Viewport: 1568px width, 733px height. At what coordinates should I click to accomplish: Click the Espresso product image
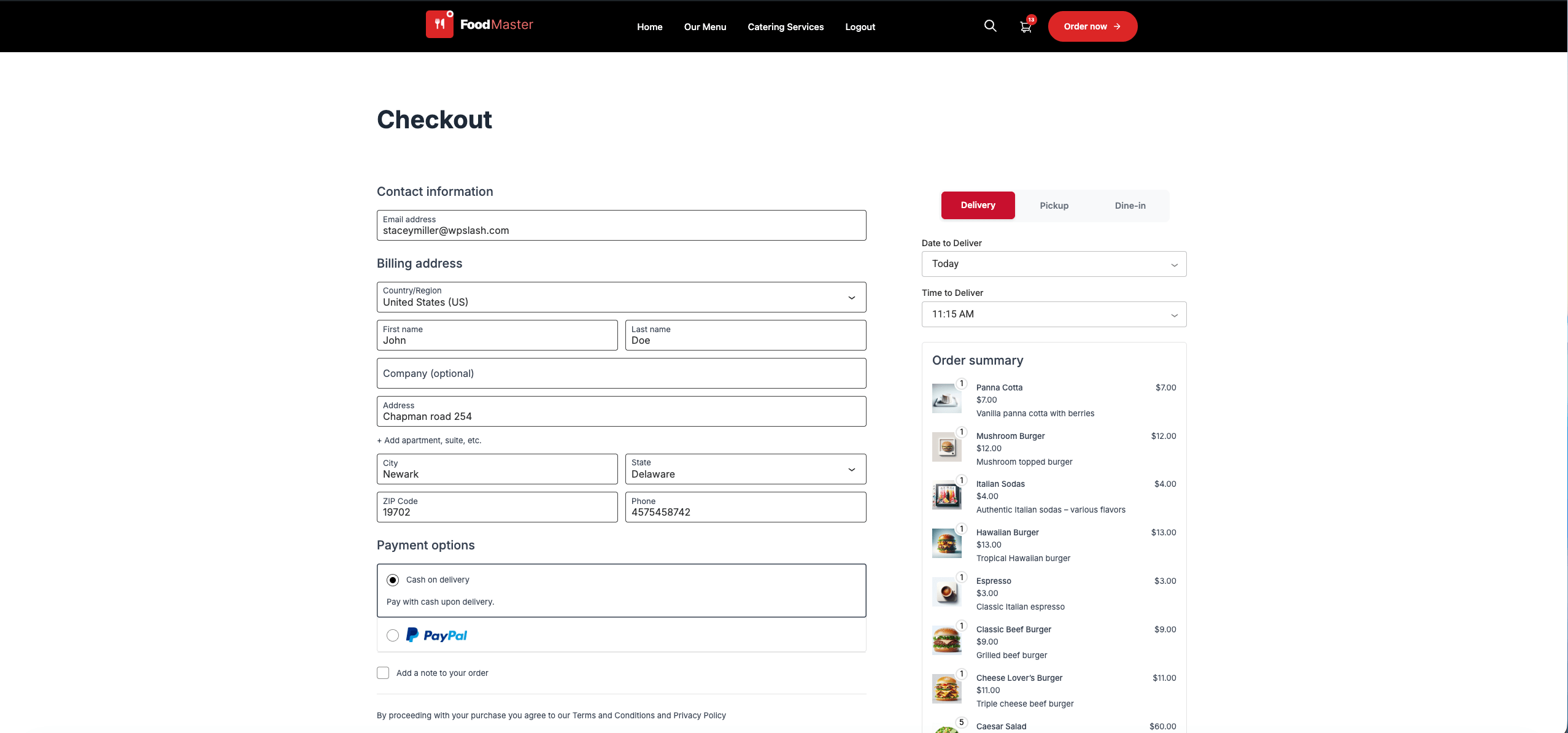pyautogui.click(x=946, y=592)
